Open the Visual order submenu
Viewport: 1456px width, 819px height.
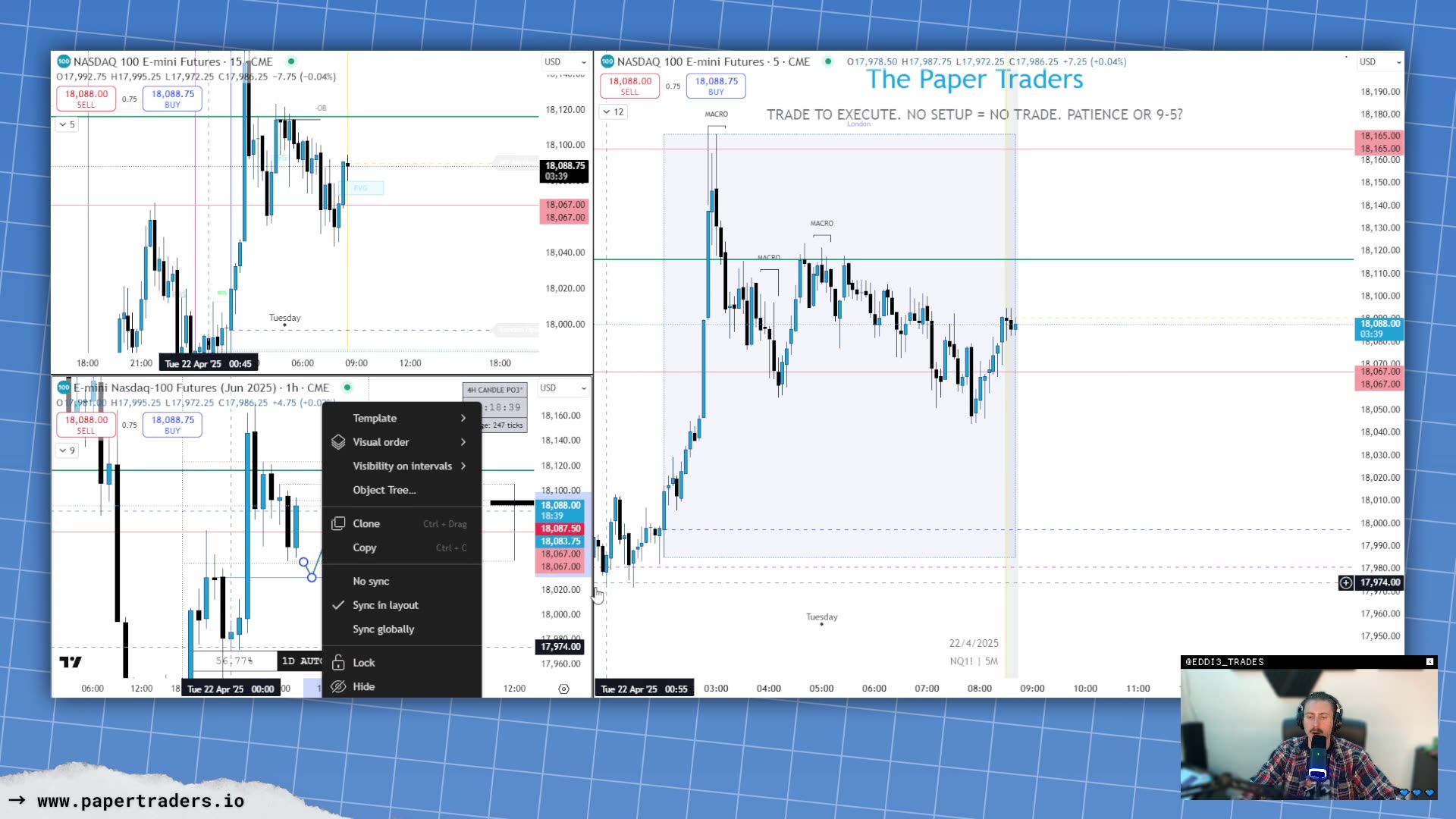click(402, 442)
